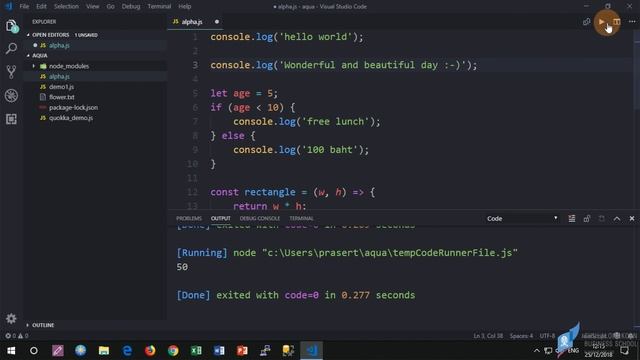
Task: Open the File menu
Action: click(x=24, y=7)
